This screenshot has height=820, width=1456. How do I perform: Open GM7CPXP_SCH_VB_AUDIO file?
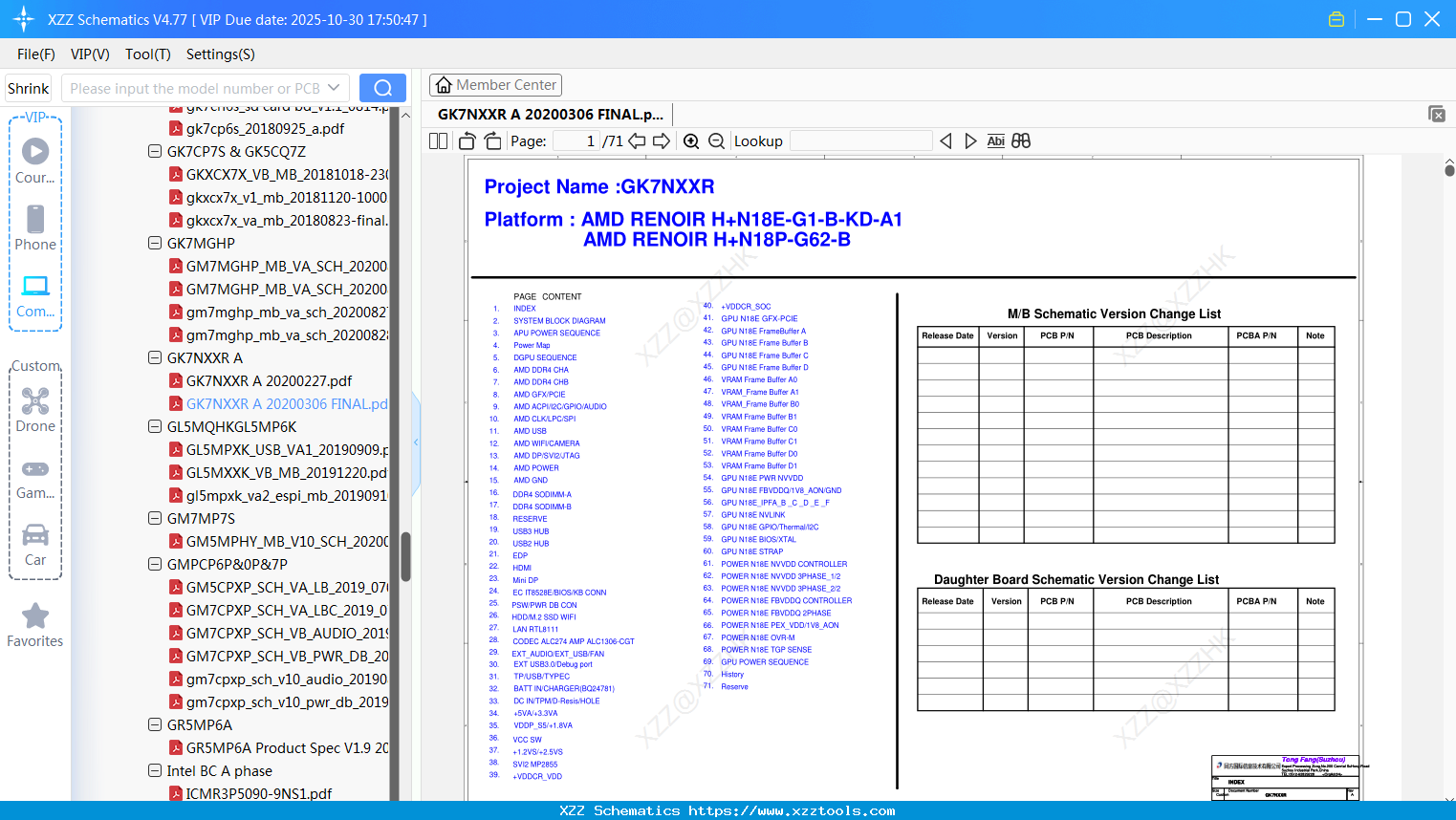click(287, 633)
